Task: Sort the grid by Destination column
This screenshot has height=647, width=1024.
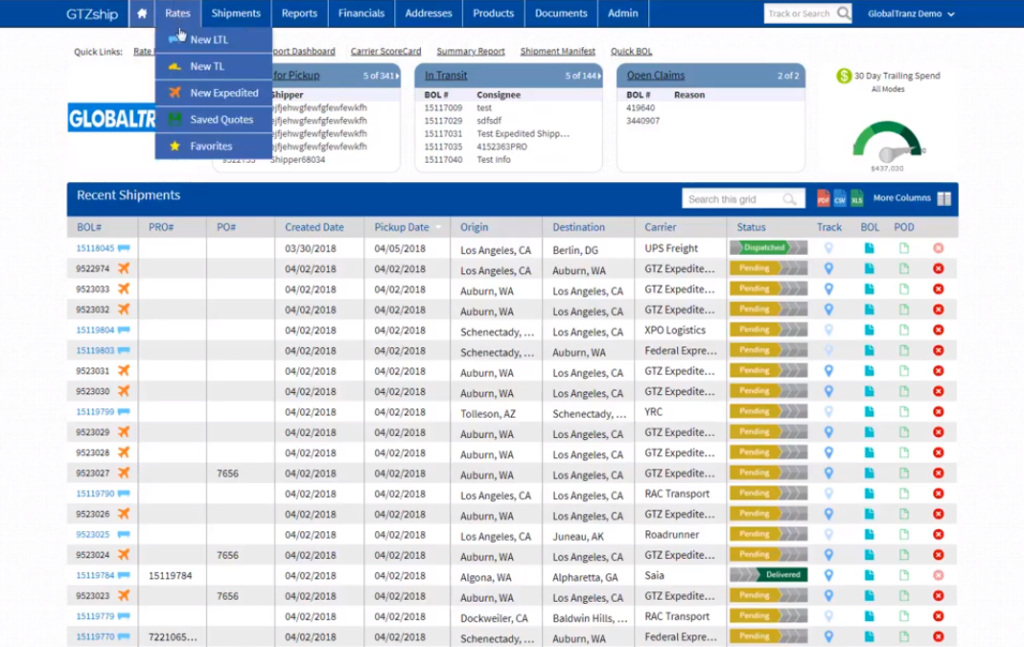Action: click(579, 227)
